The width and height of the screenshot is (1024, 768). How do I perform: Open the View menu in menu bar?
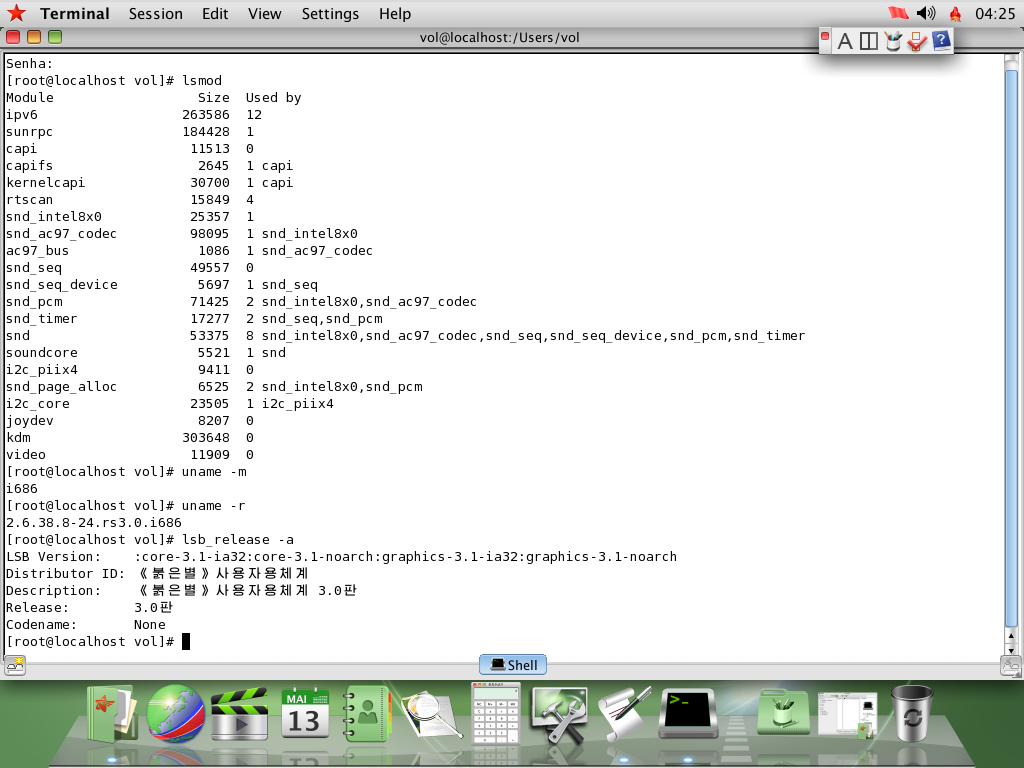click(265, 14)
